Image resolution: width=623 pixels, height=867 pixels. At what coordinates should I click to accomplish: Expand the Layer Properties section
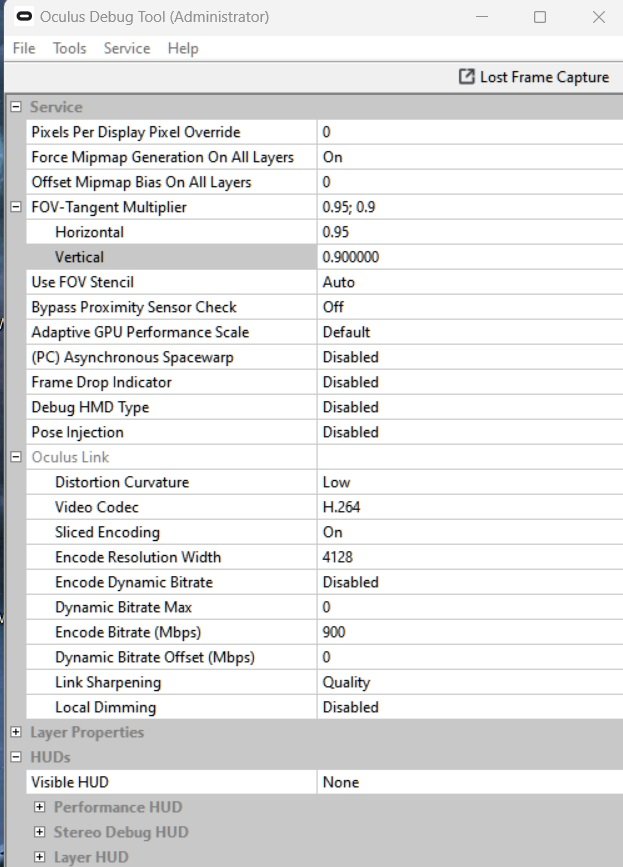(16, 732)
